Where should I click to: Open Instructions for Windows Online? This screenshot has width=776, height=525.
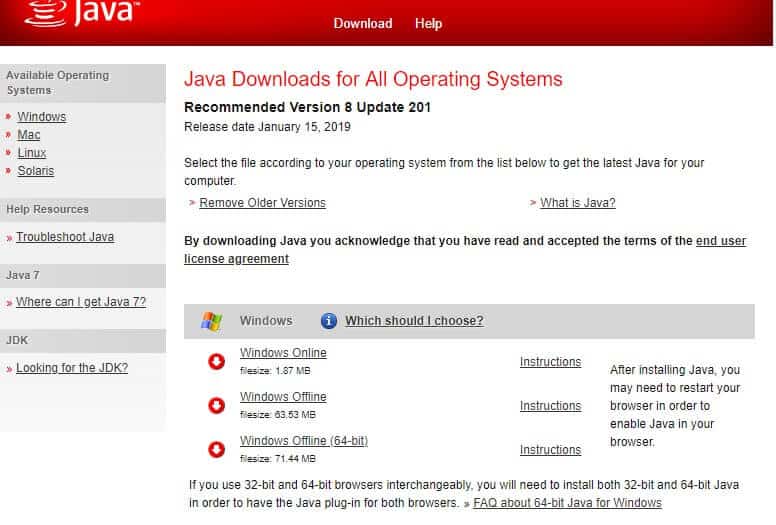[550, 362]
